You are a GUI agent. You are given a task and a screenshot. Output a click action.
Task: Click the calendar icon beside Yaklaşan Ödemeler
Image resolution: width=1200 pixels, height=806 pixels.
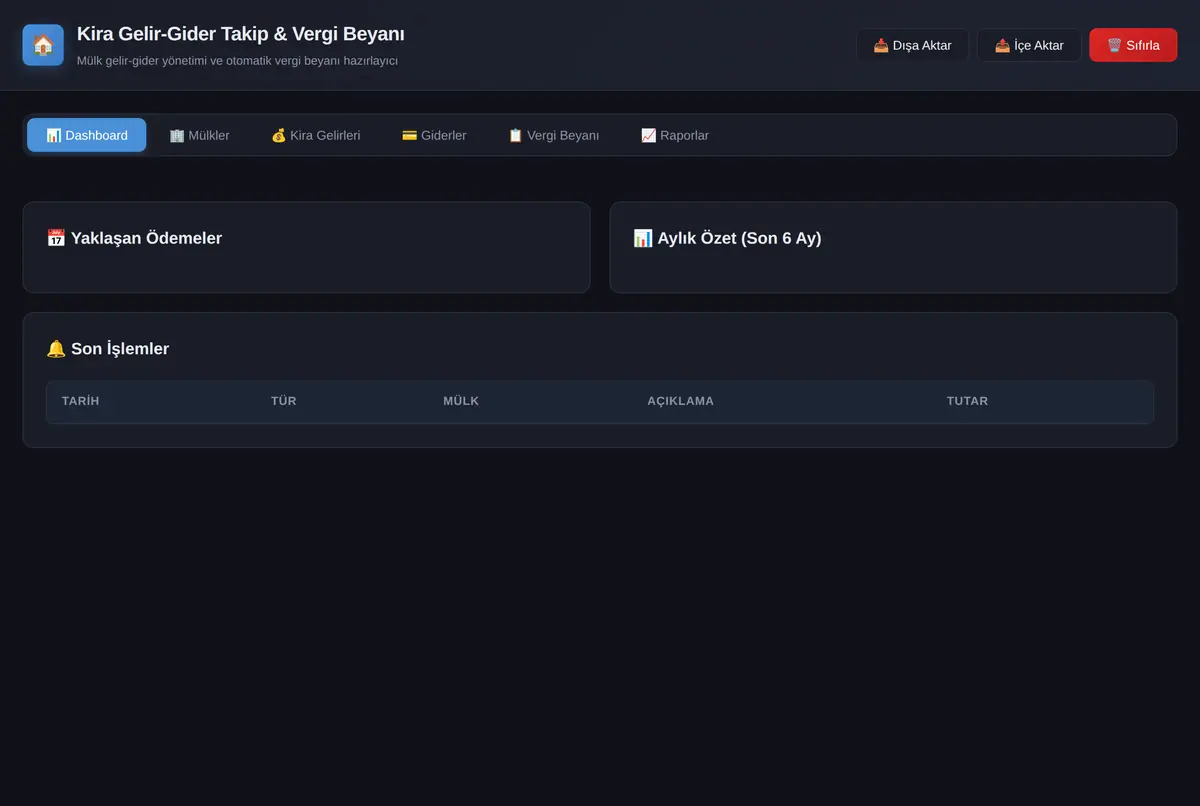(56, 238)
